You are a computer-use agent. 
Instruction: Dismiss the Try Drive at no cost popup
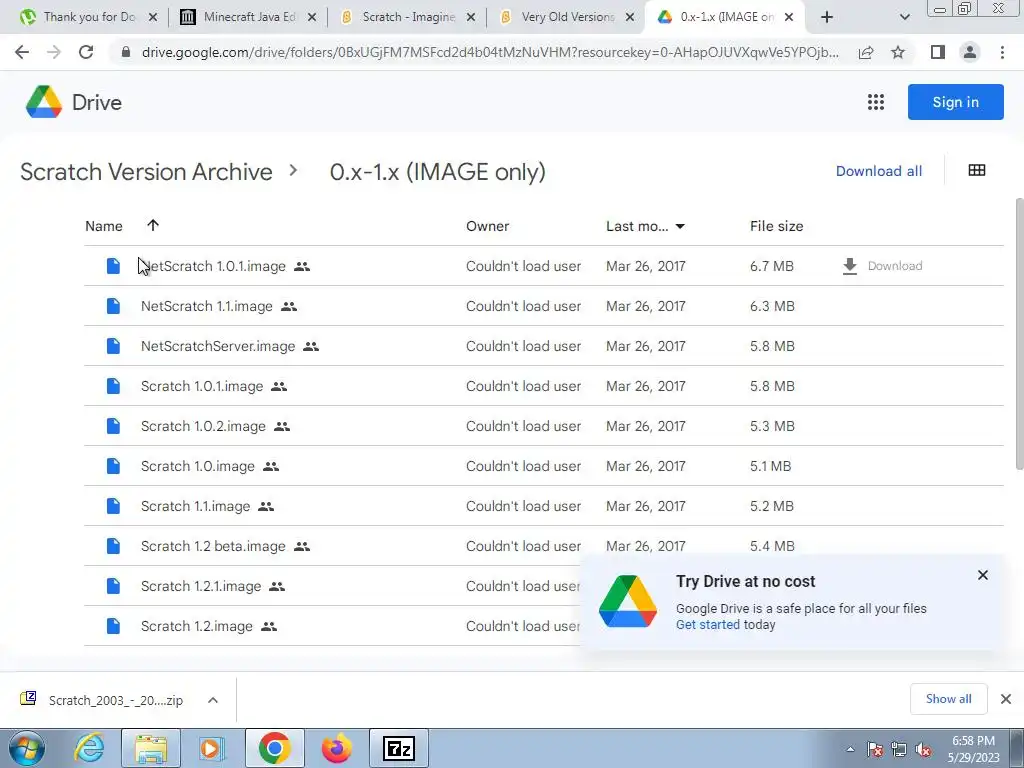(982, 575)
